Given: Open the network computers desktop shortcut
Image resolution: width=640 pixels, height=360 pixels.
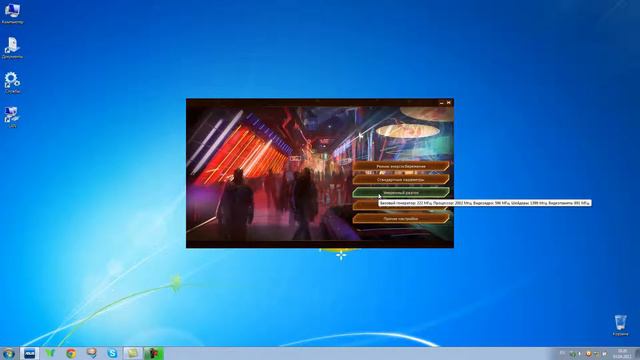Looking at the screenshot, I should click(12, 118).
